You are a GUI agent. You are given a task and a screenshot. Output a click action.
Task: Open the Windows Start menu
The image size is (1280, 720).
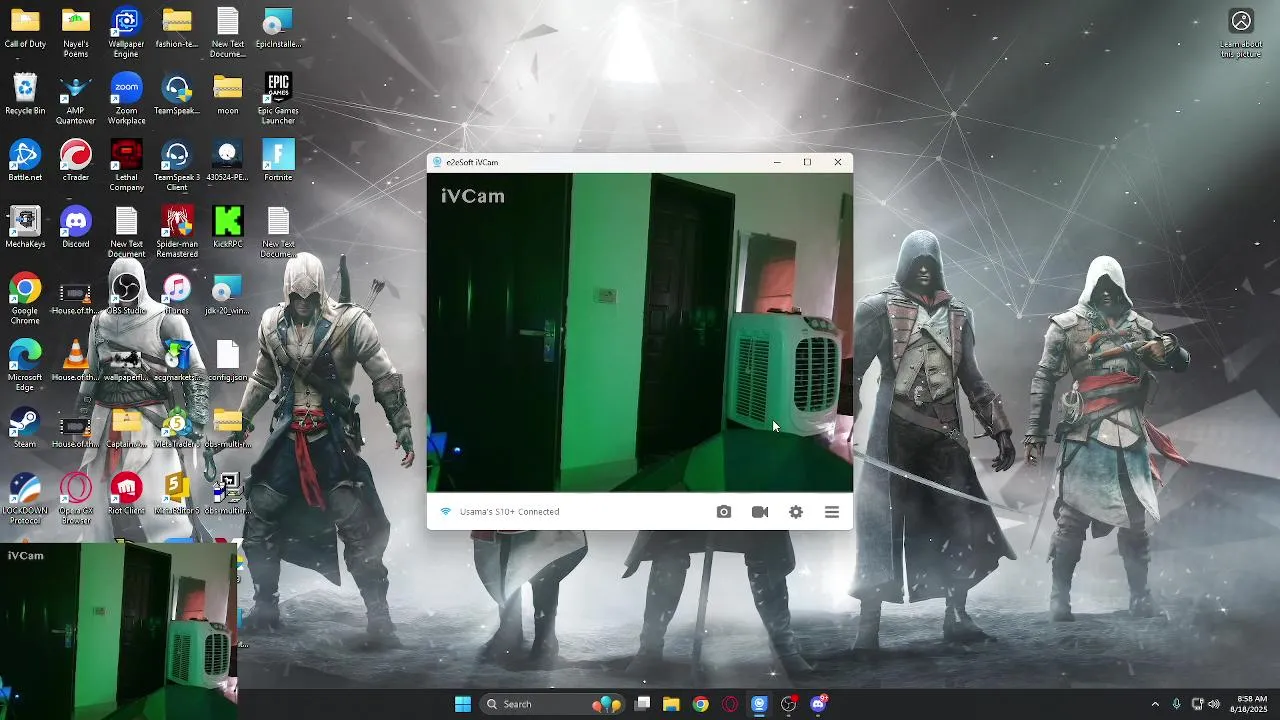coord(463,704)
